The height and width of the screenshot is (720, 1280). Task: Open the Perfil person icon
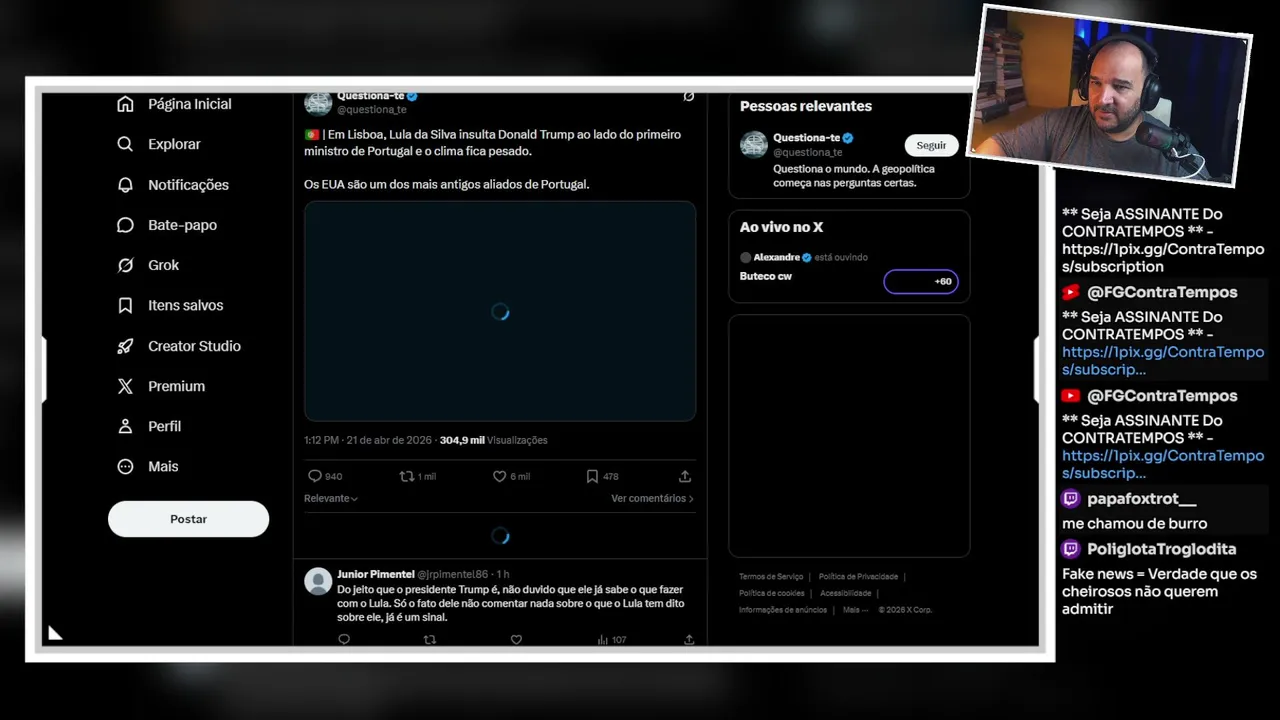tap(125, 426)
